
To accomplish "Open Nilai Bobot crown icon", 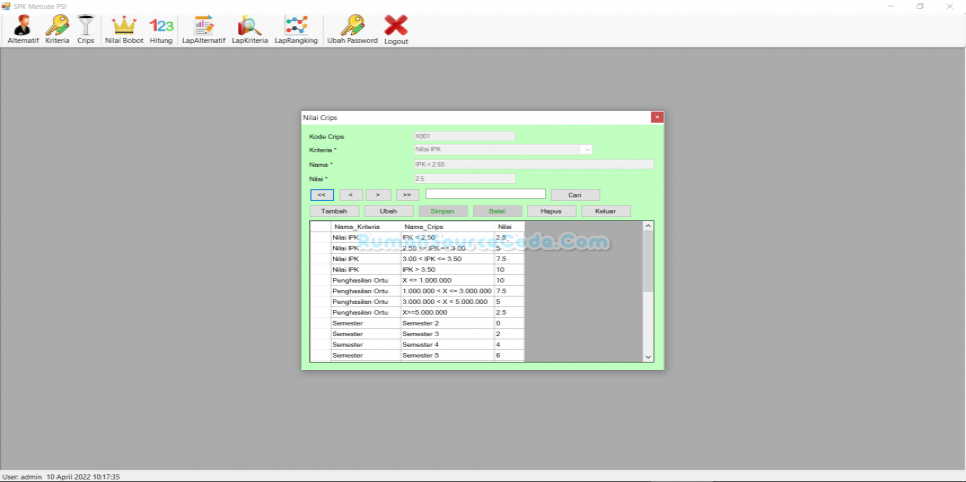I will click(x=124, y=27).
